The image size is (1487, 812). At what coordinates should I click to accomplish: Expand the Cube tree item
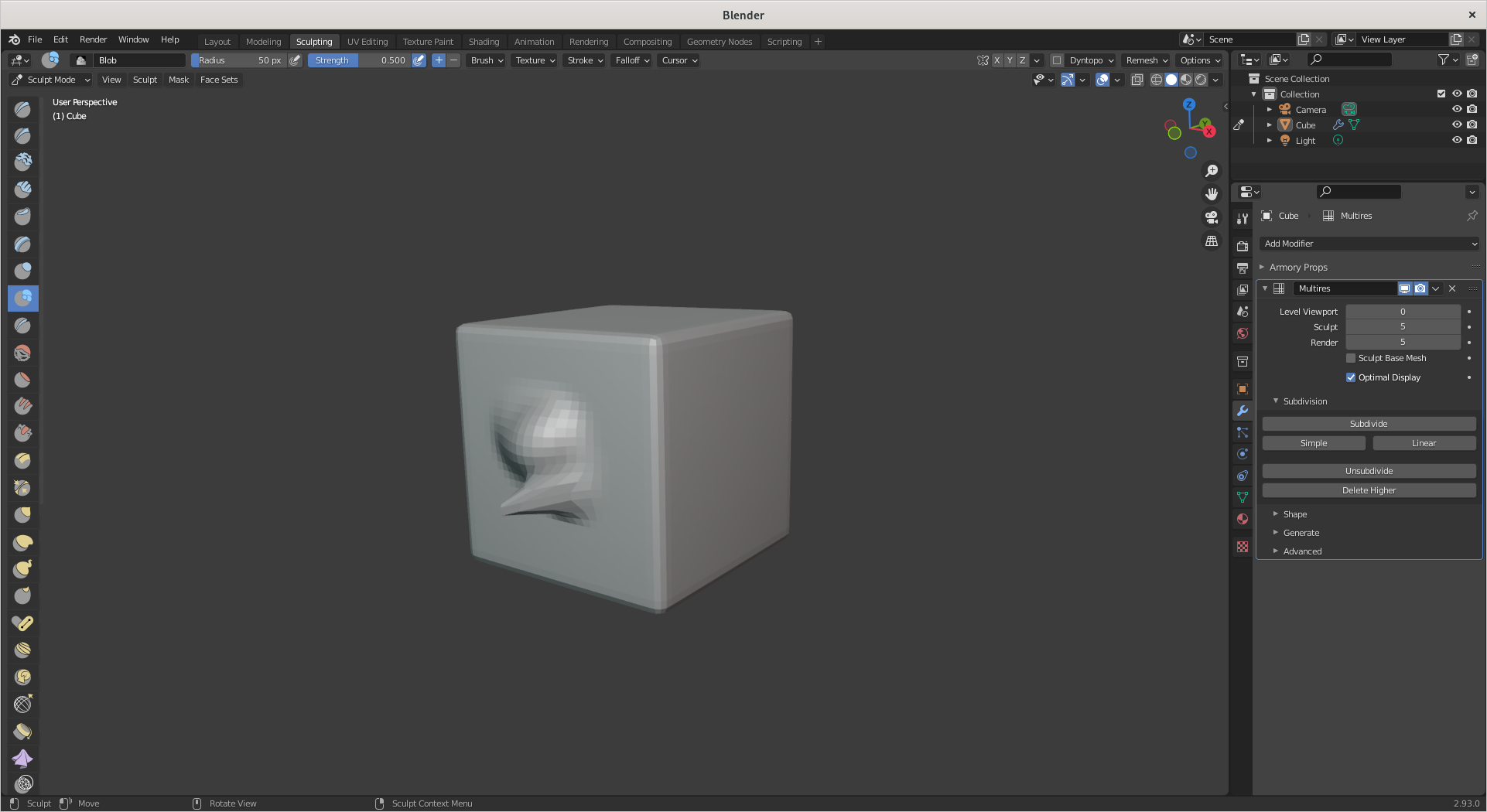(x=1270, y=125)
